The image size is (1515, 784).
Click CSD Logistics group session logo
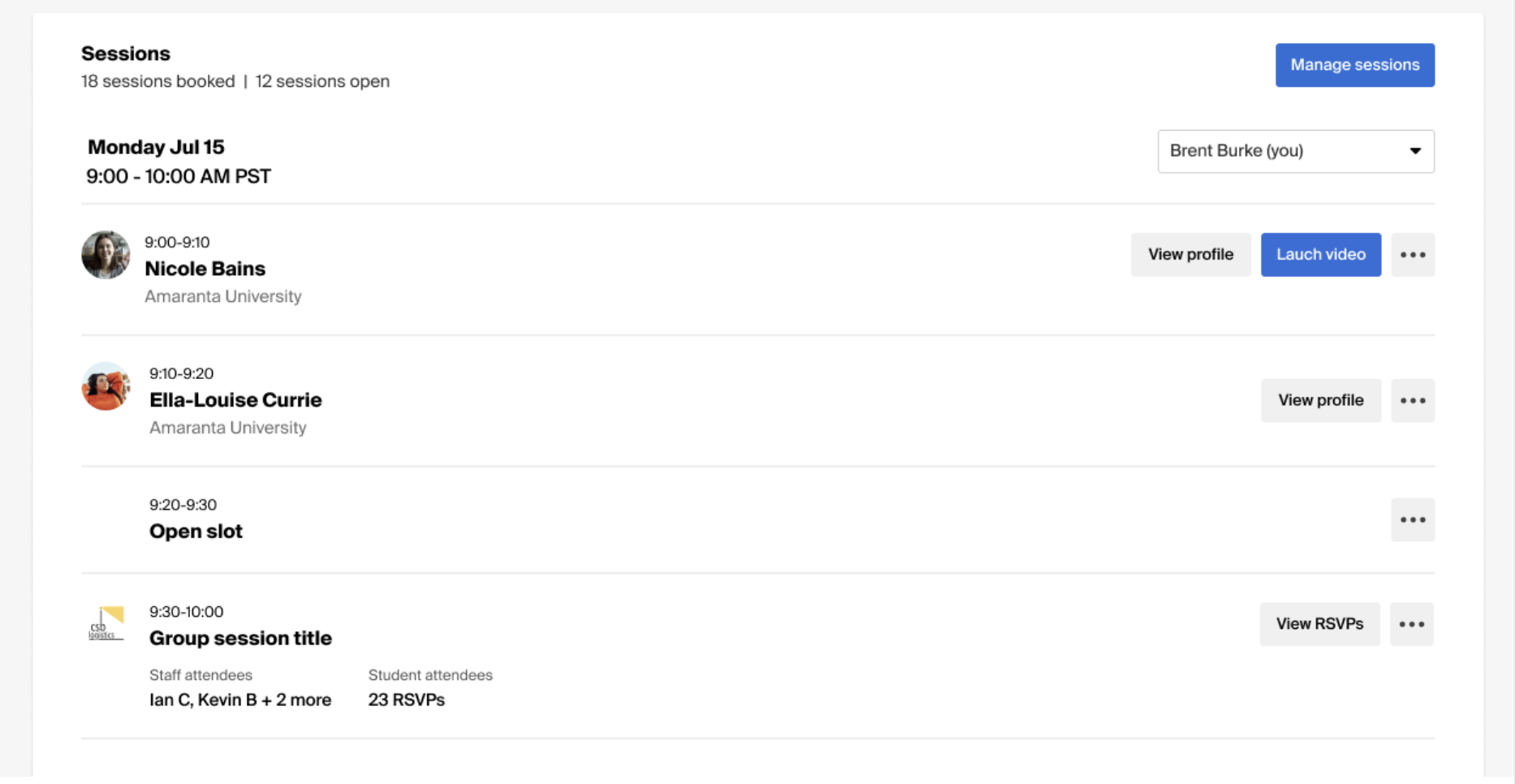pyautogui.click(x=106, y=623)
